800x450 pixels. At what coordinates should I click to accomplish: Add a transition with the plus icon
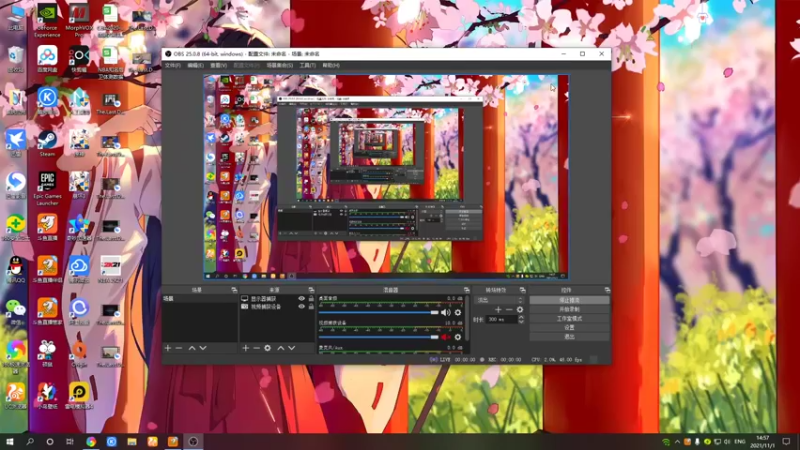[x=498, y=310]
